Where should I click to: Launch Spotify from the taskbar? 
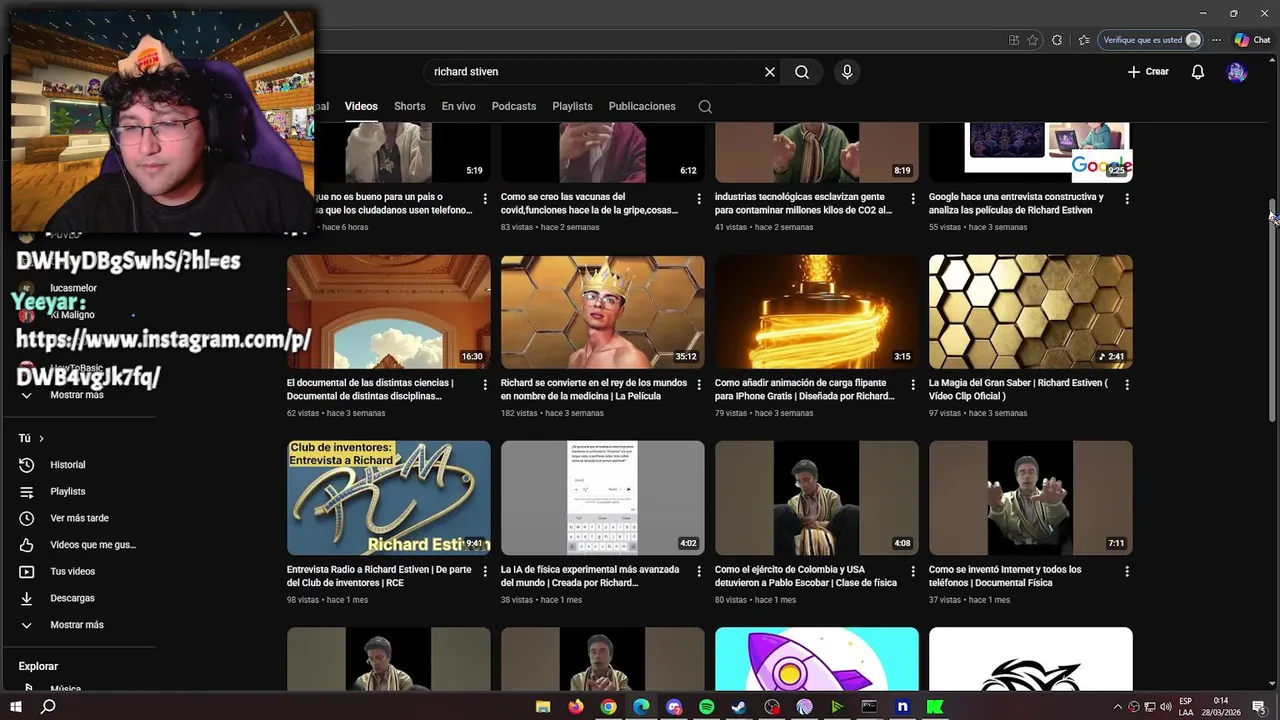pyautogui.click(x=706, y=707)
